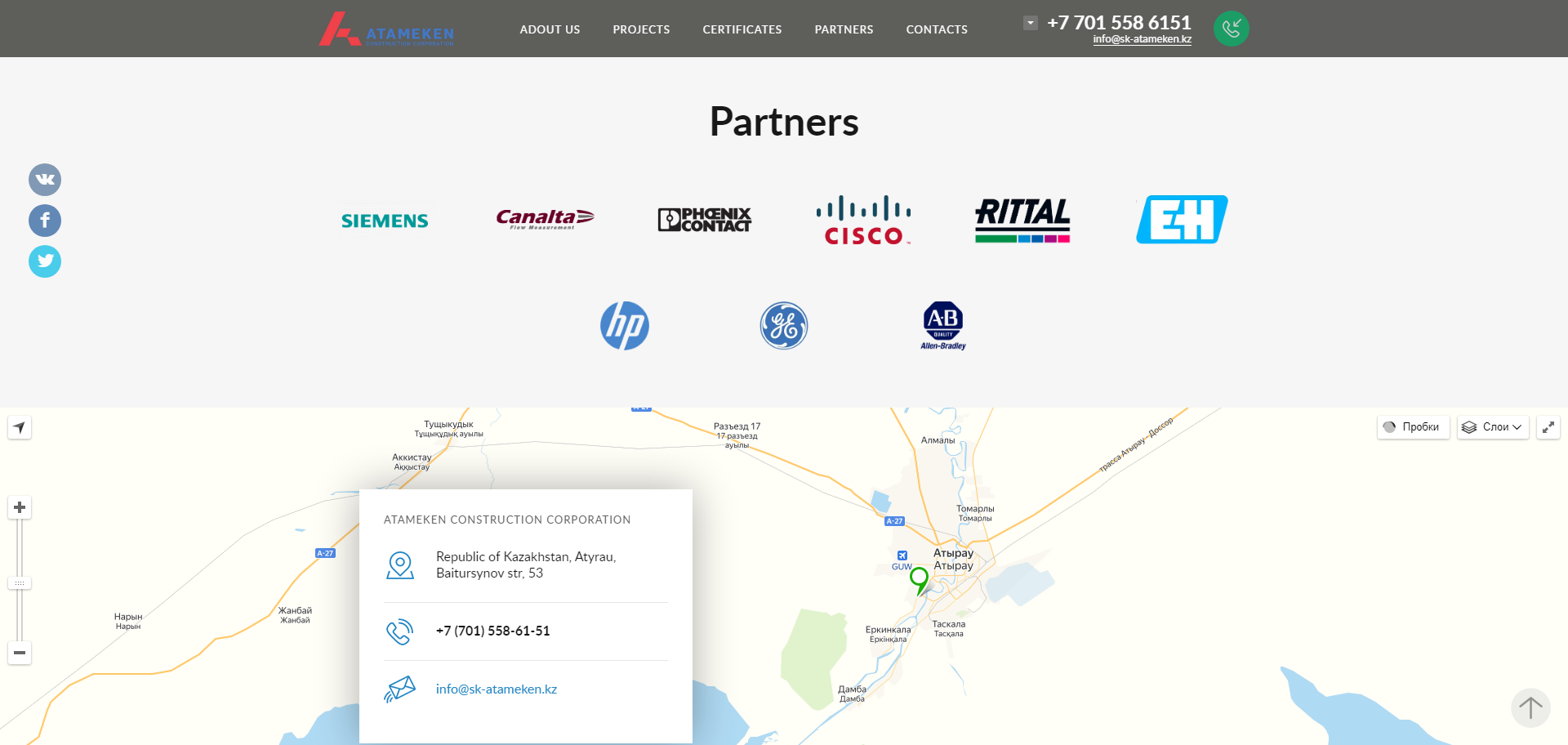
Task: Click the GE partner logo
Action: point(784,326)
